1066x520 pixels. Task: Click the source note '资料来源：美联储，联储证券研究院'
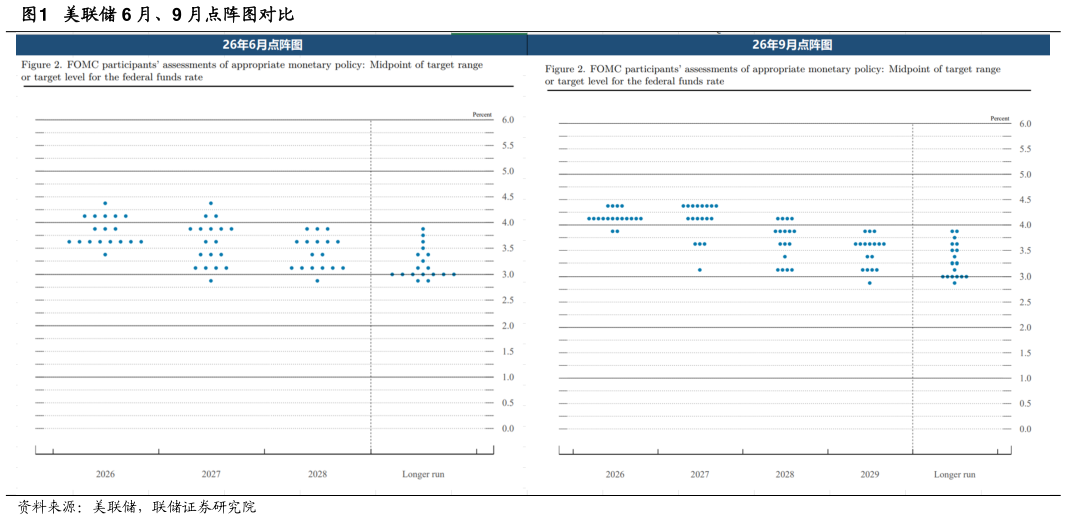(137, 507)
